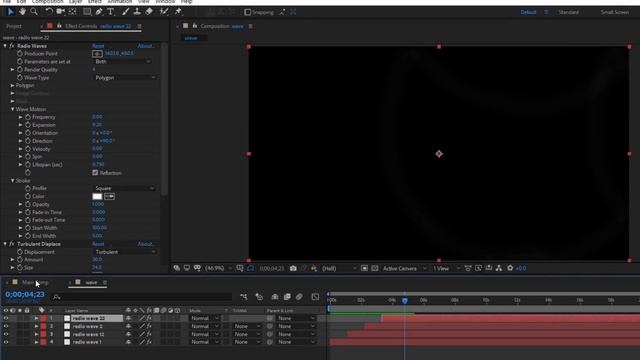
Task: Toggle the Frequency stopwatch keyframing
Action: tap(28, 117)
